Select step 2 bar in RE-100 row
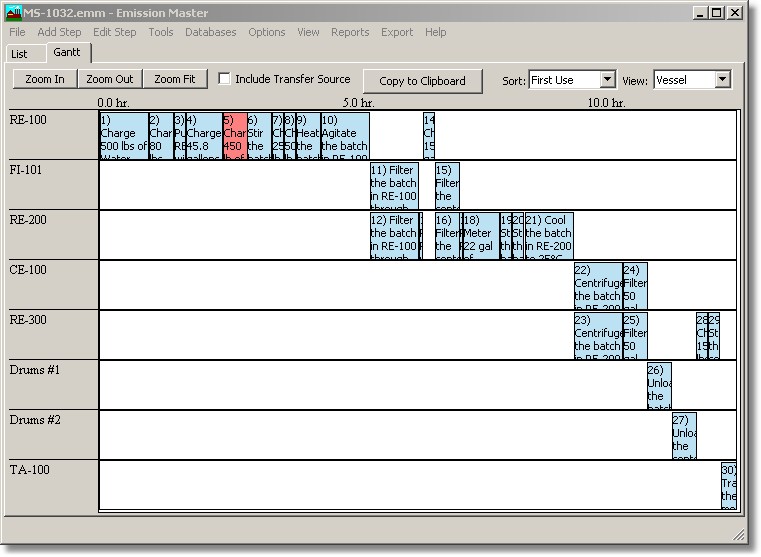The image size is (761, 557). tap(161, 136)
